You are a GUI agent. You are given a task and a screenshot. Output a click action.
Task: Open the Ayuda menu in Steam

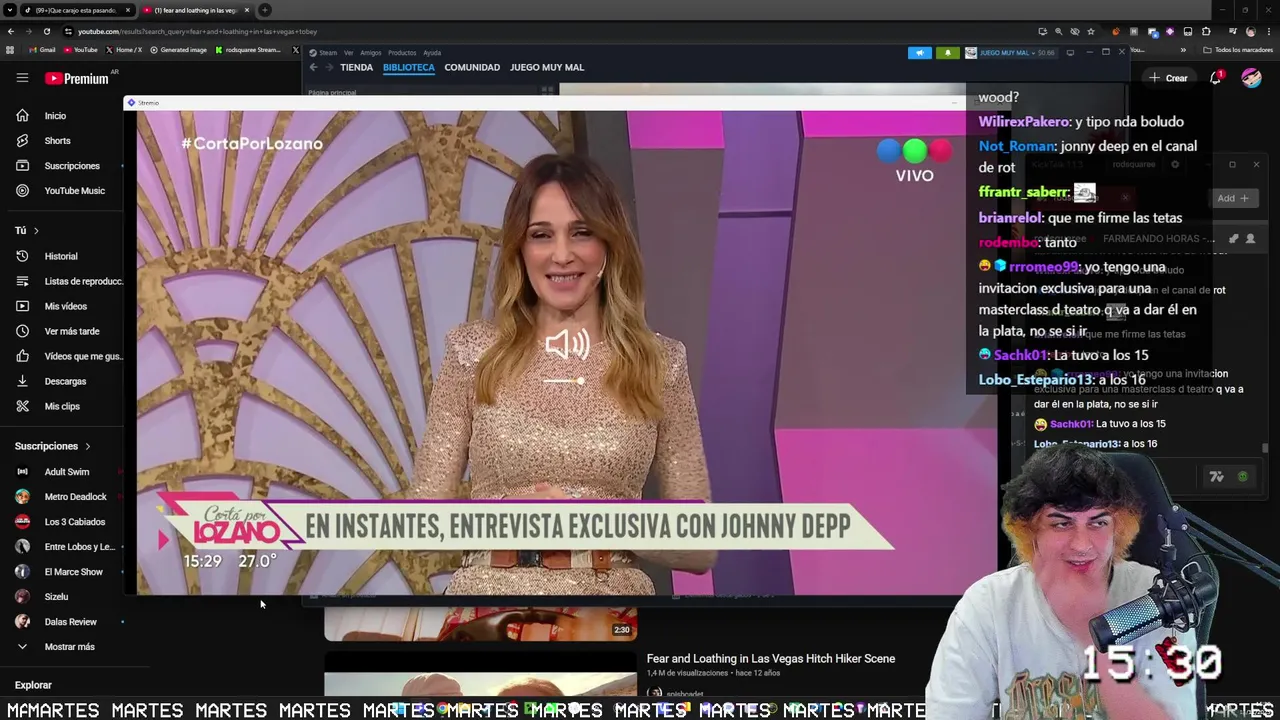pos(431,52)
